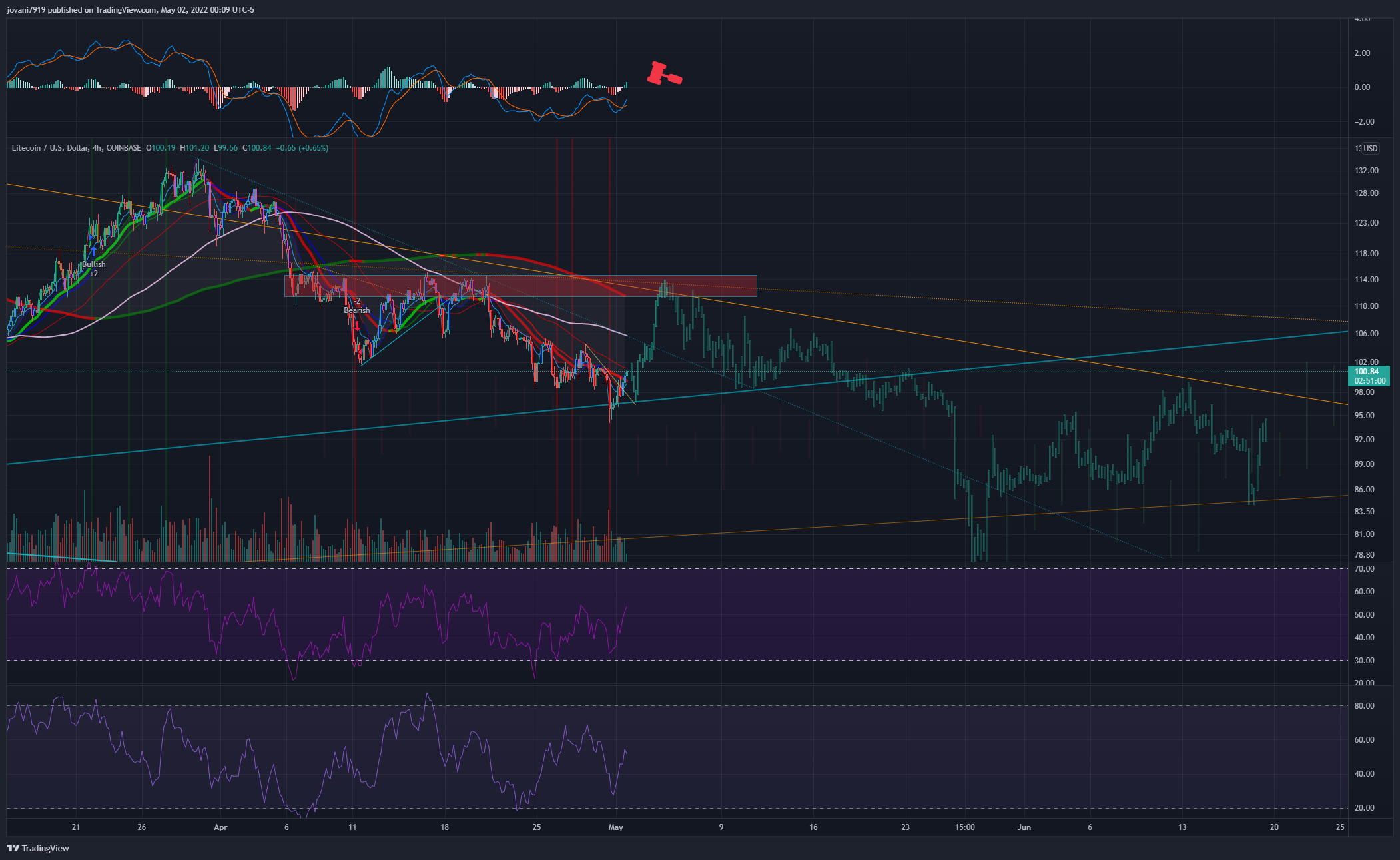Viewport: 1400px width, 860px height.
Task: Click RSI scale label 50.00
Action: pos(1365,615)
